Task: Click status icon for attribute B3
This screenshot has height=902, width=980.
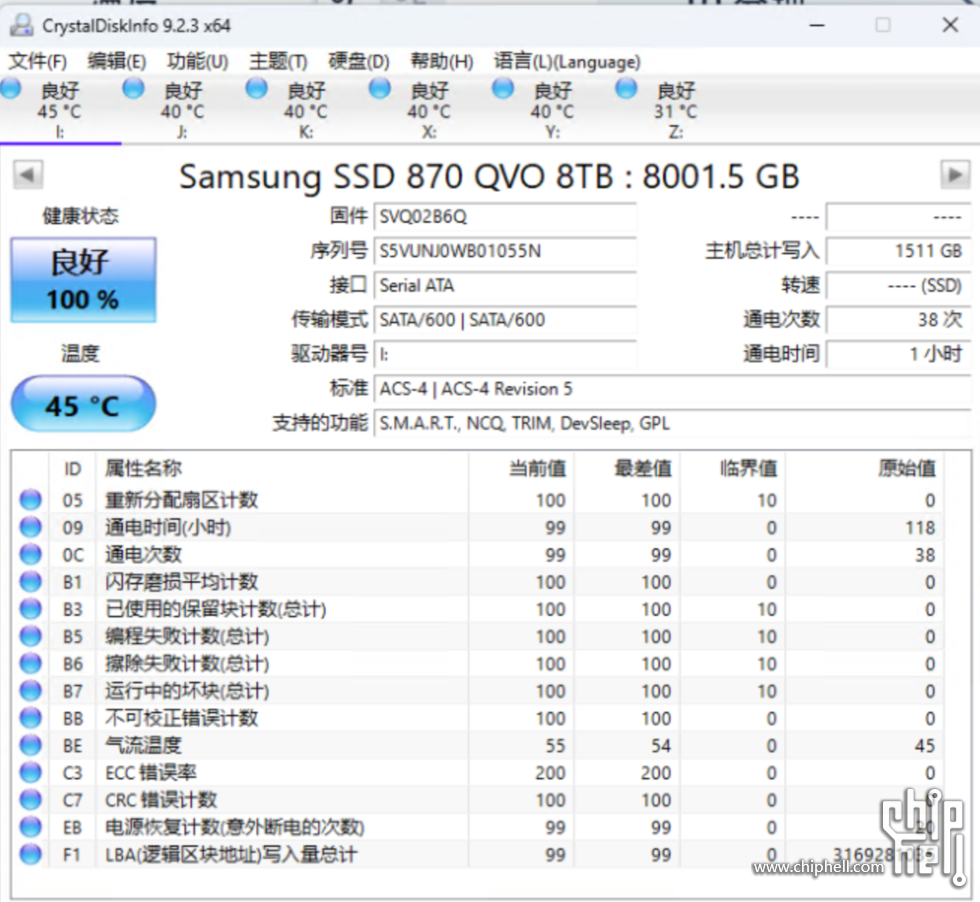Action: tap(31, 609)
